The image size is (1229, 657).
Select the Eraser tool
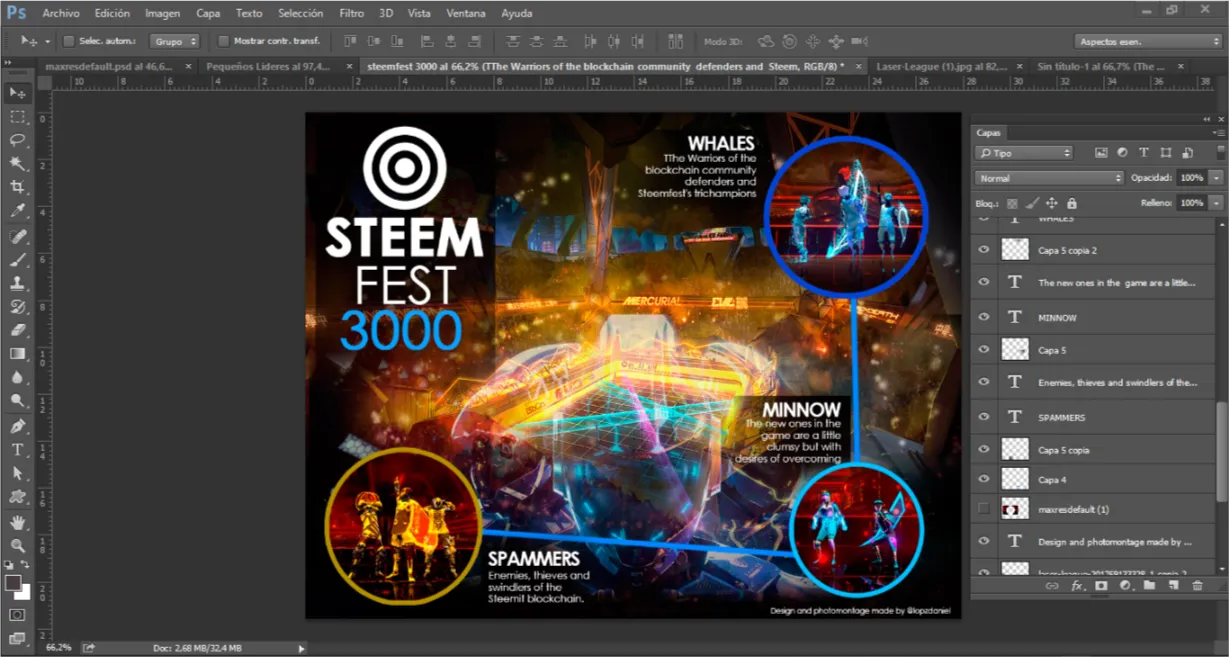17,330
